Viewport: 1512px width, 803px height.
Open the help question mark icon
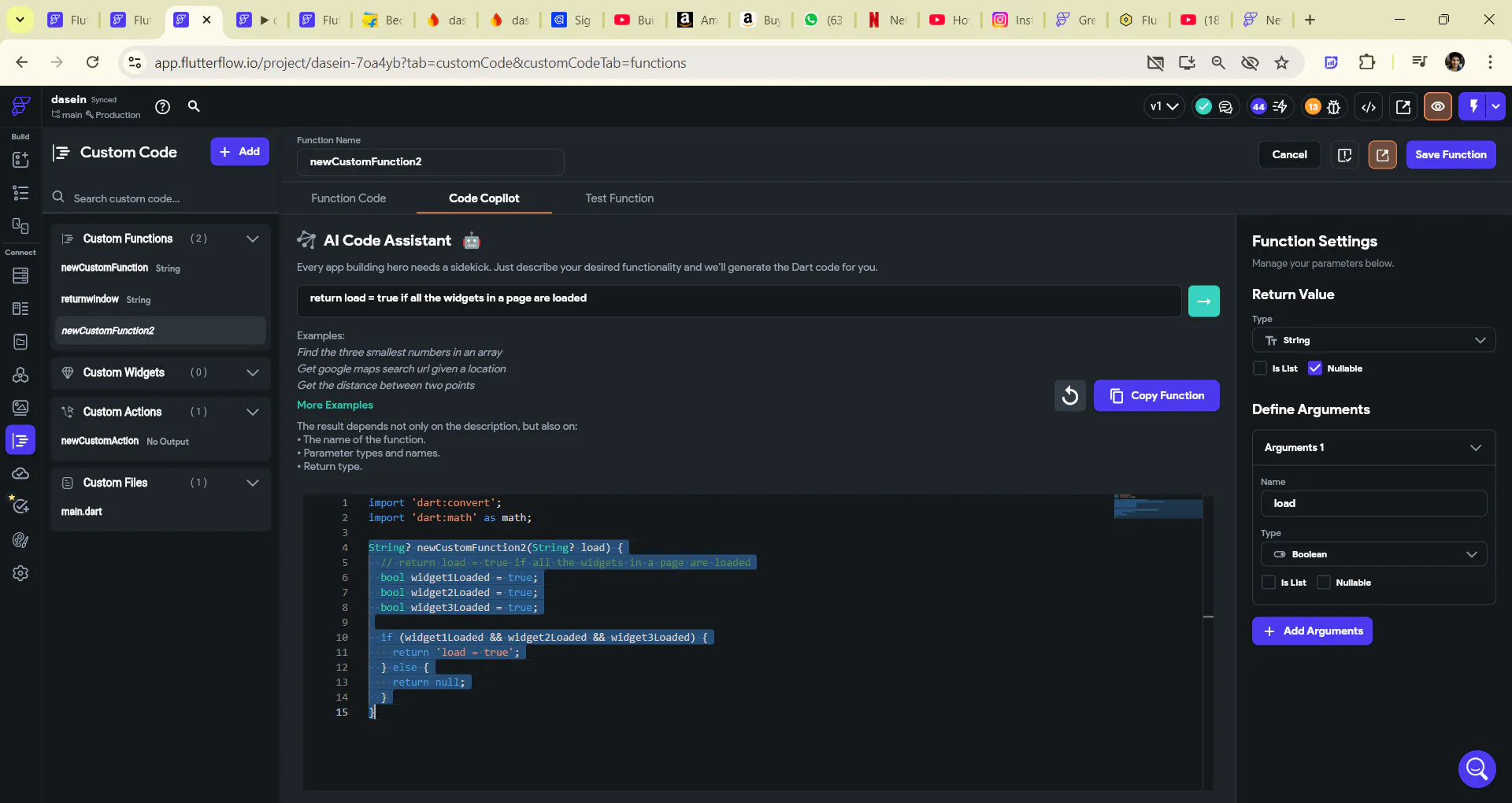pos(162,107)
